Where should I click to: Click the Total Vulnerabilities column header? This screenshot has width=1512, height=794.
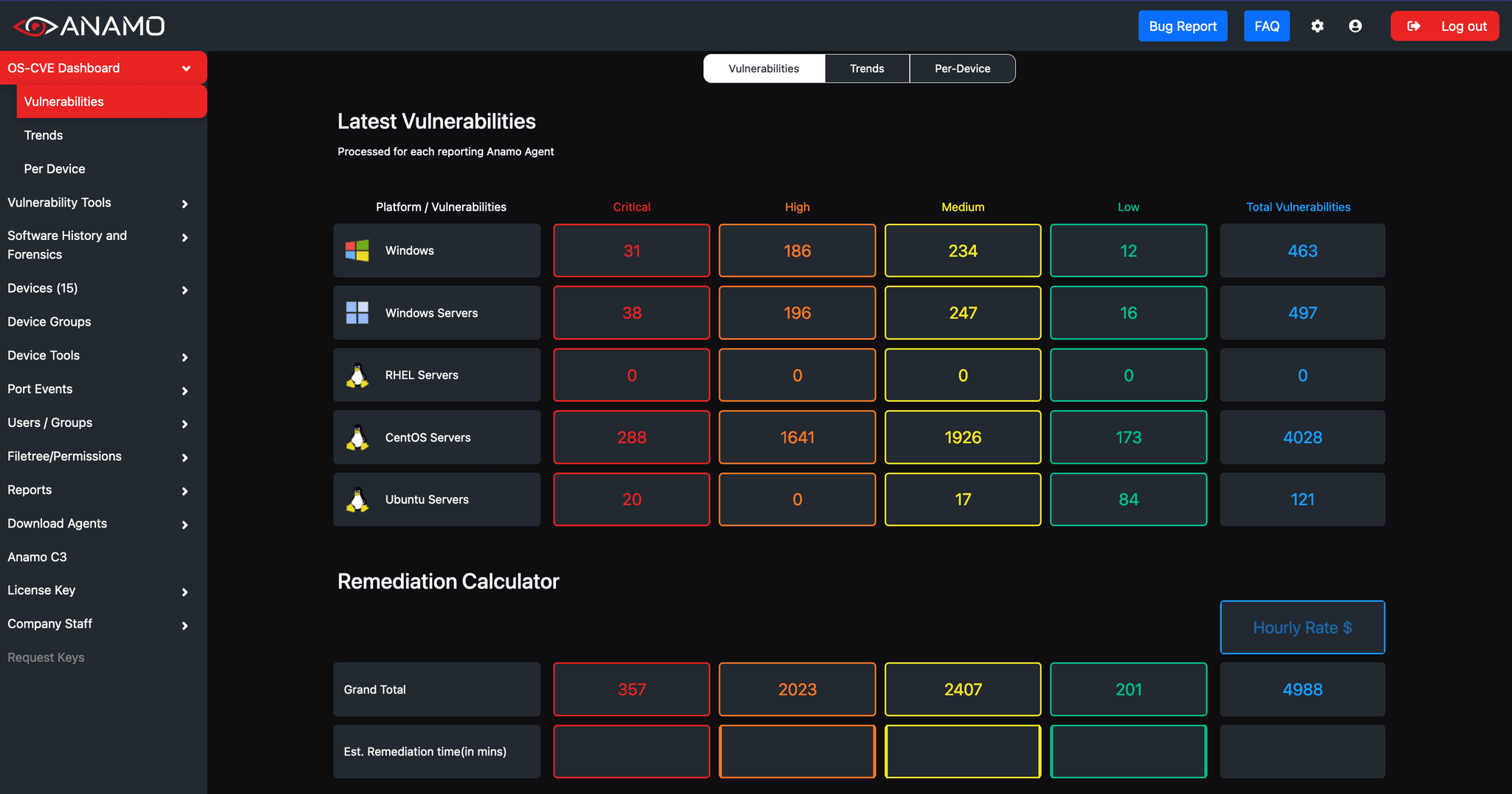tap(1298, 207)
